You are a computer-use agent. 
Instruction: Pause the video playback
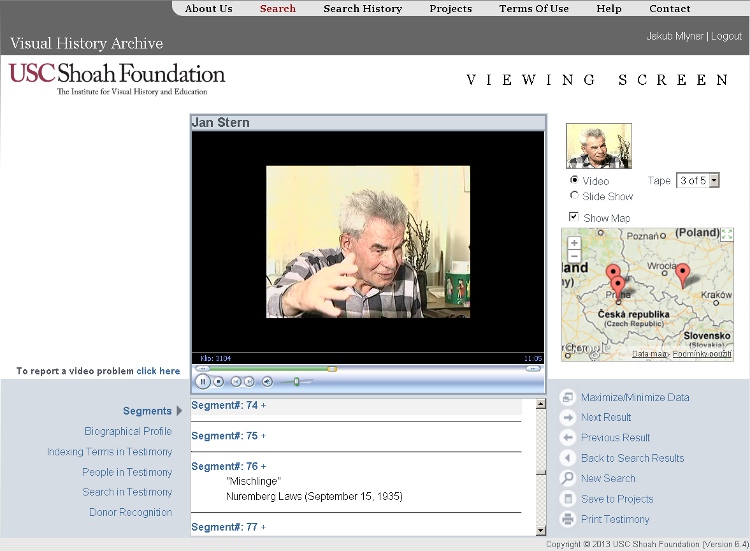pyautogui.click(x=203, y=381)
